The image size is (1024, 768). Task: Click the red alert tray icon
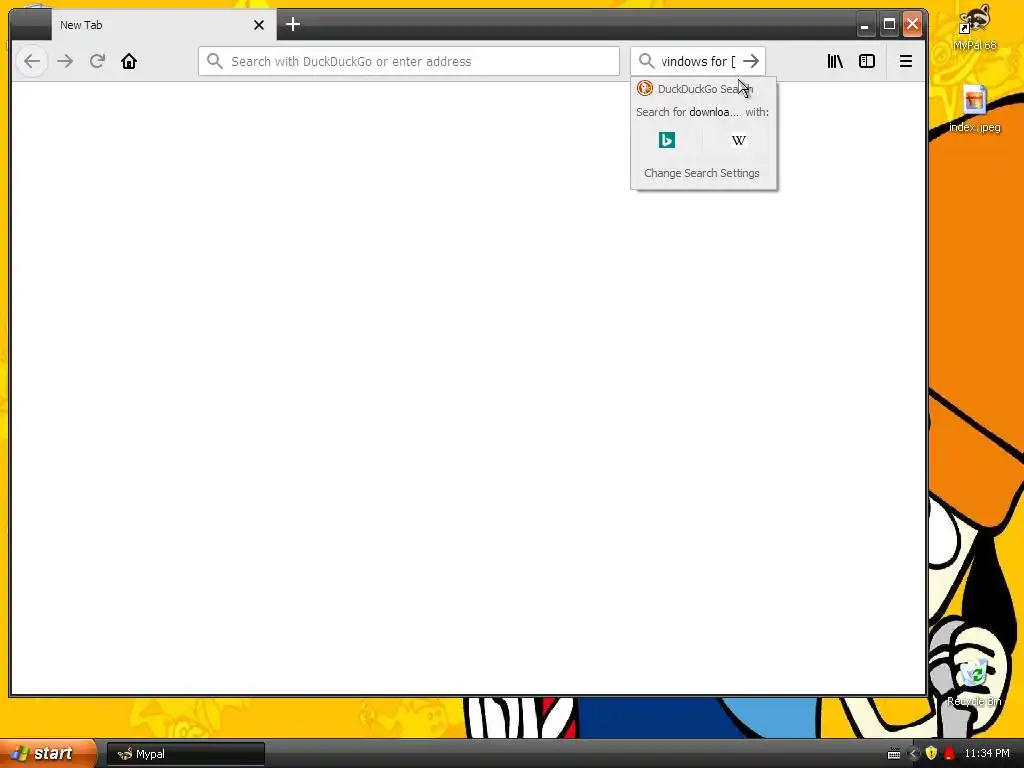[949, 753]
